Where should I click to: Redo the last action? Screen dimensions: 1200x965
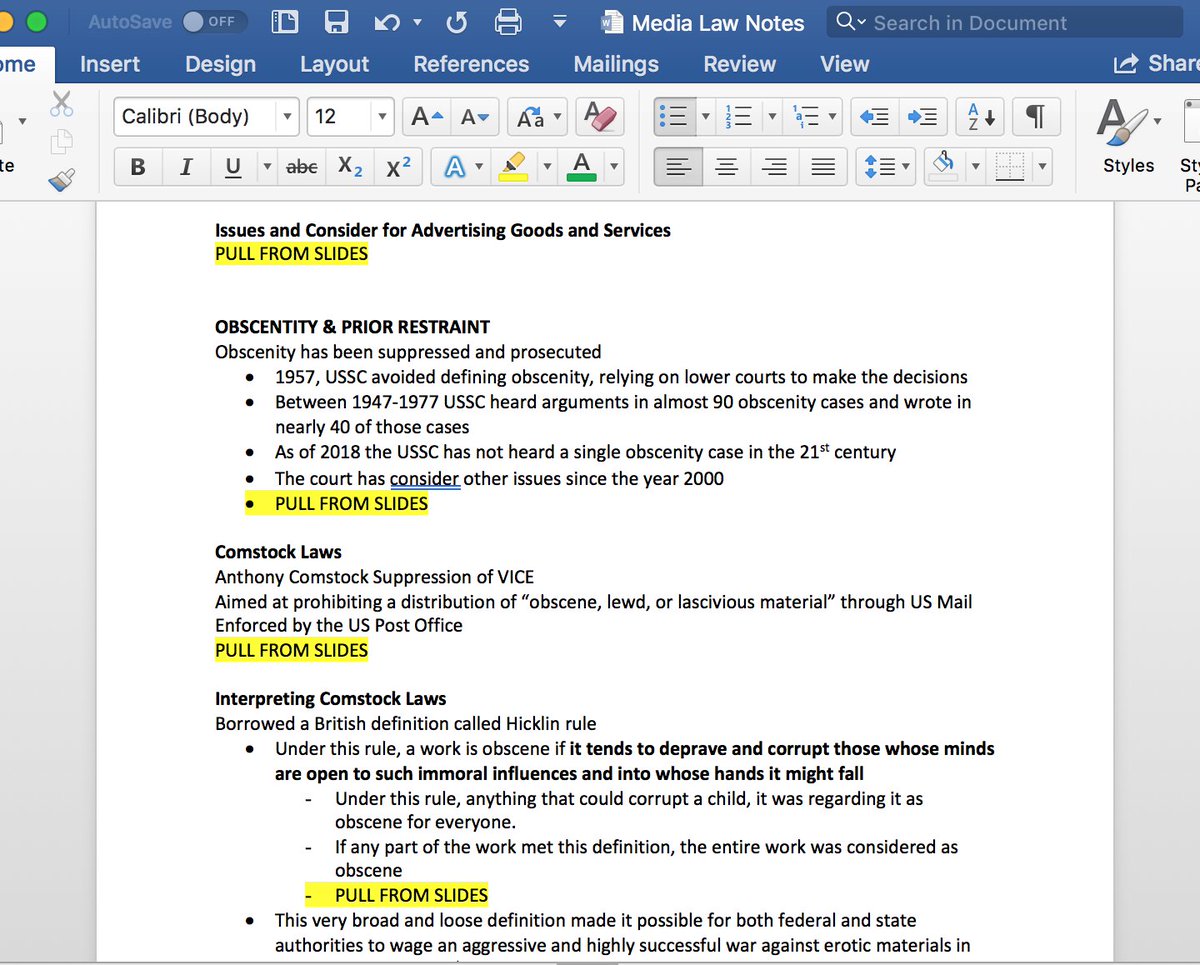pos(457,22)
